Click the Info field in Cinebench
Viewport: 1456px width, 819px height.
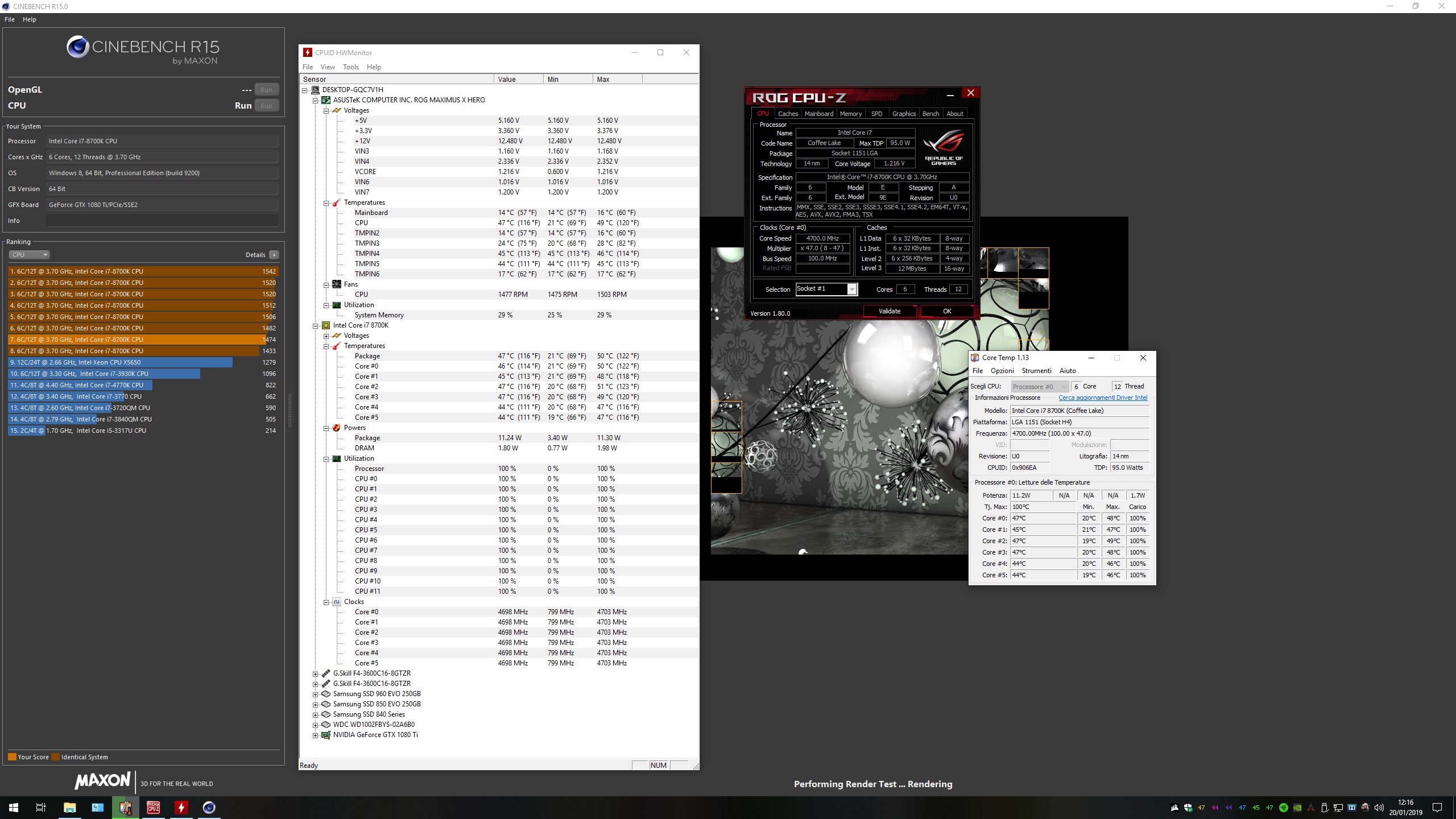pyautogui.click(x=162, y=221)
